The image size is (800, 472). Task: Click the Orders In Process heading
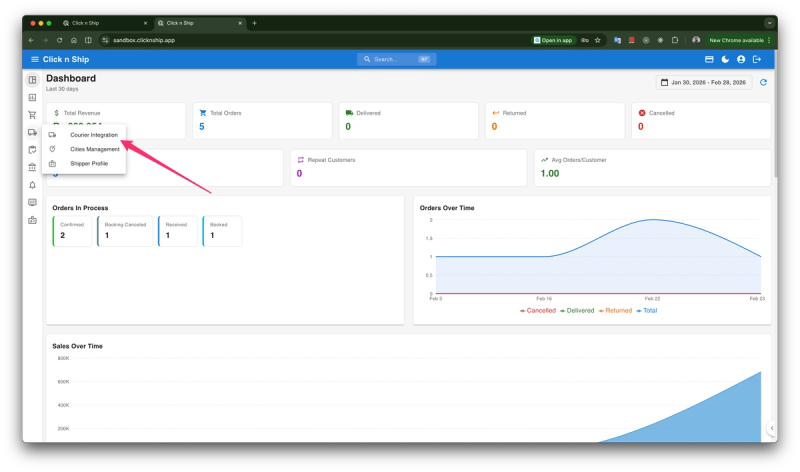click(x=80, y=208)
